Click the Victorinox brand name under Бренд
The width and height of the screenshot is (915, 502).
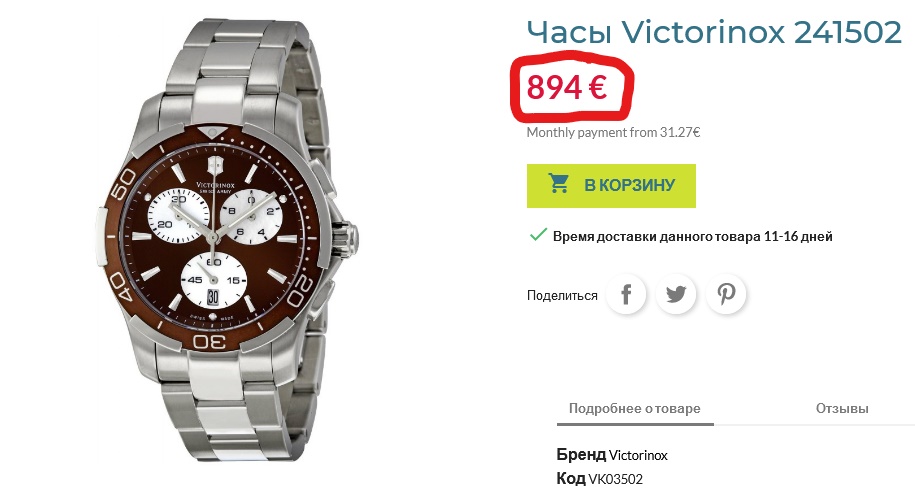point(638,455)
